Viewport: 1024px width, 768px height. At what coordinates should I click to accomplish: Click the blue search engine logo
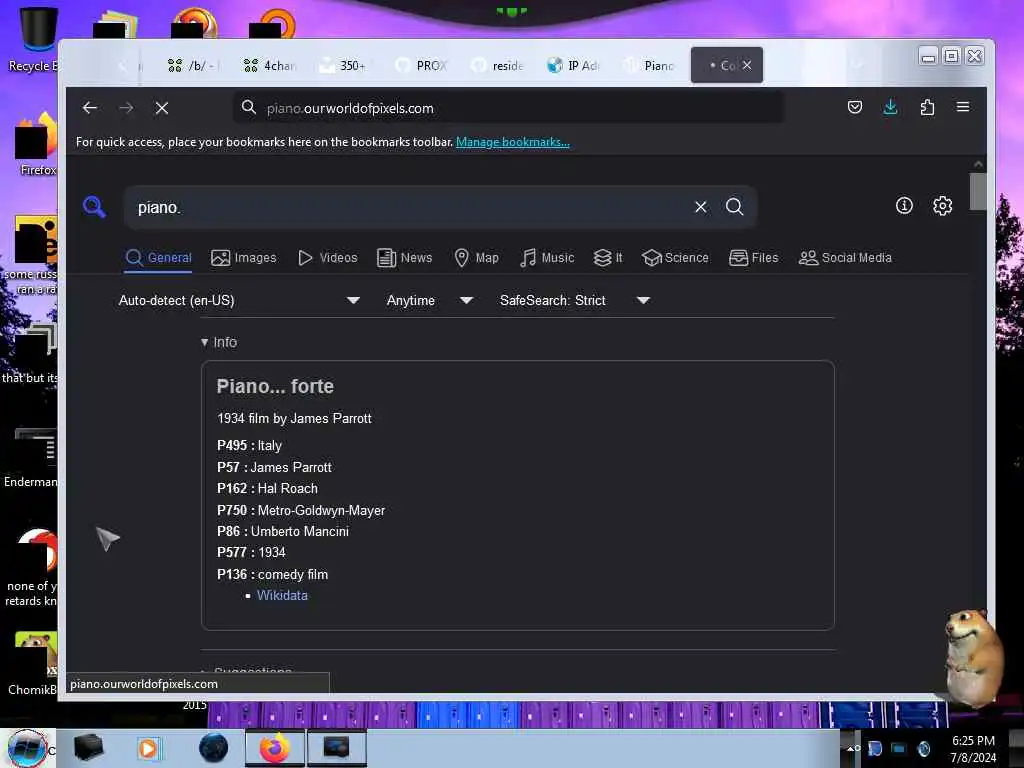pos(95,207)
